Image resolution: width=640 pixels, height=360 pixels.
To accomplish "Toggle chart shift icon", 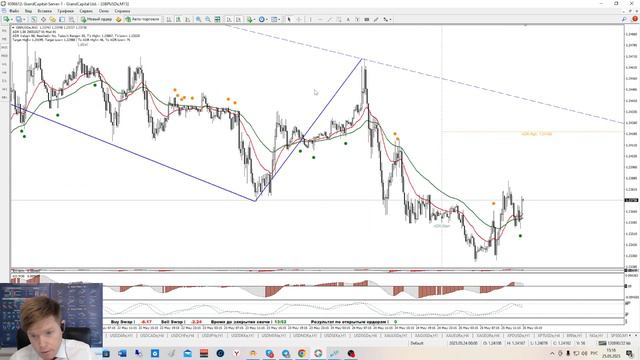I will coord(238,19).
